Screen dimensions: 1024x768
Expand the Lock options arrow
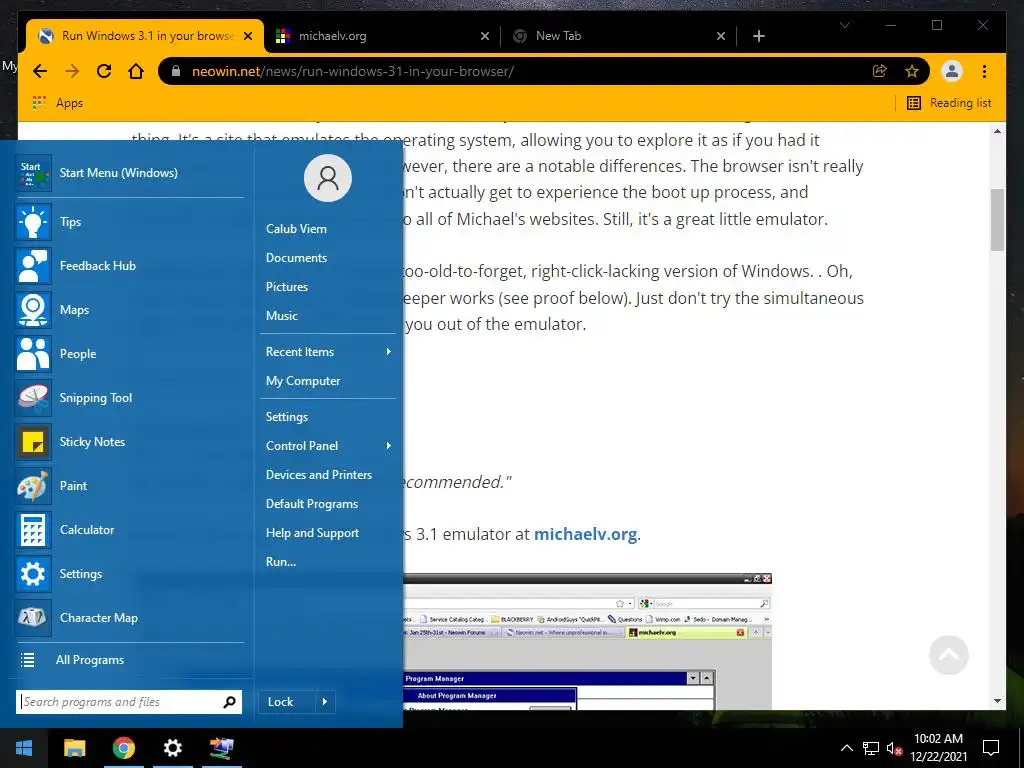tap(325, 702)
